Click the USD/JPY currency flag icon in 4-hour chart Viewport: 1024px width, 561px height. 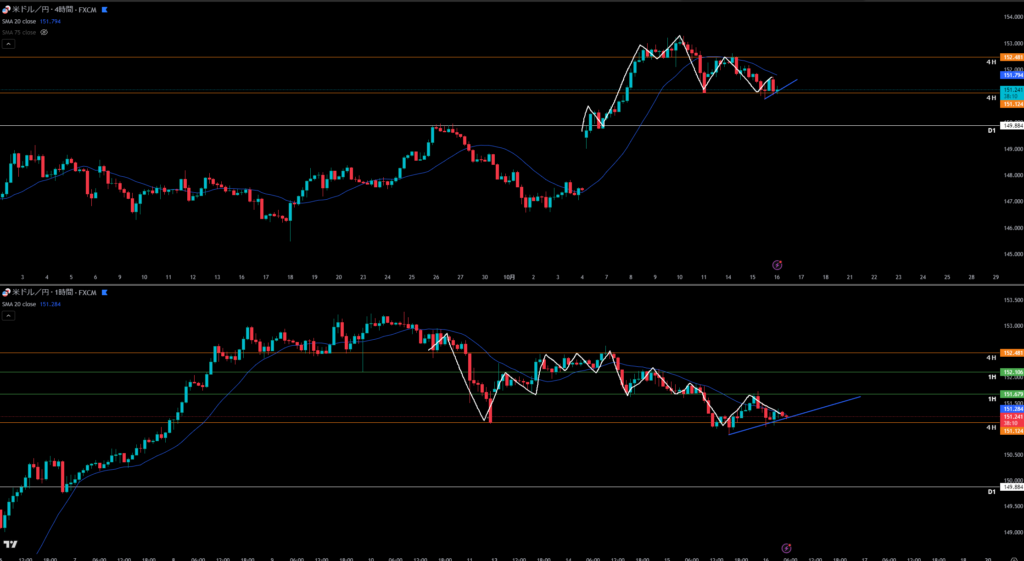point(6,9)
